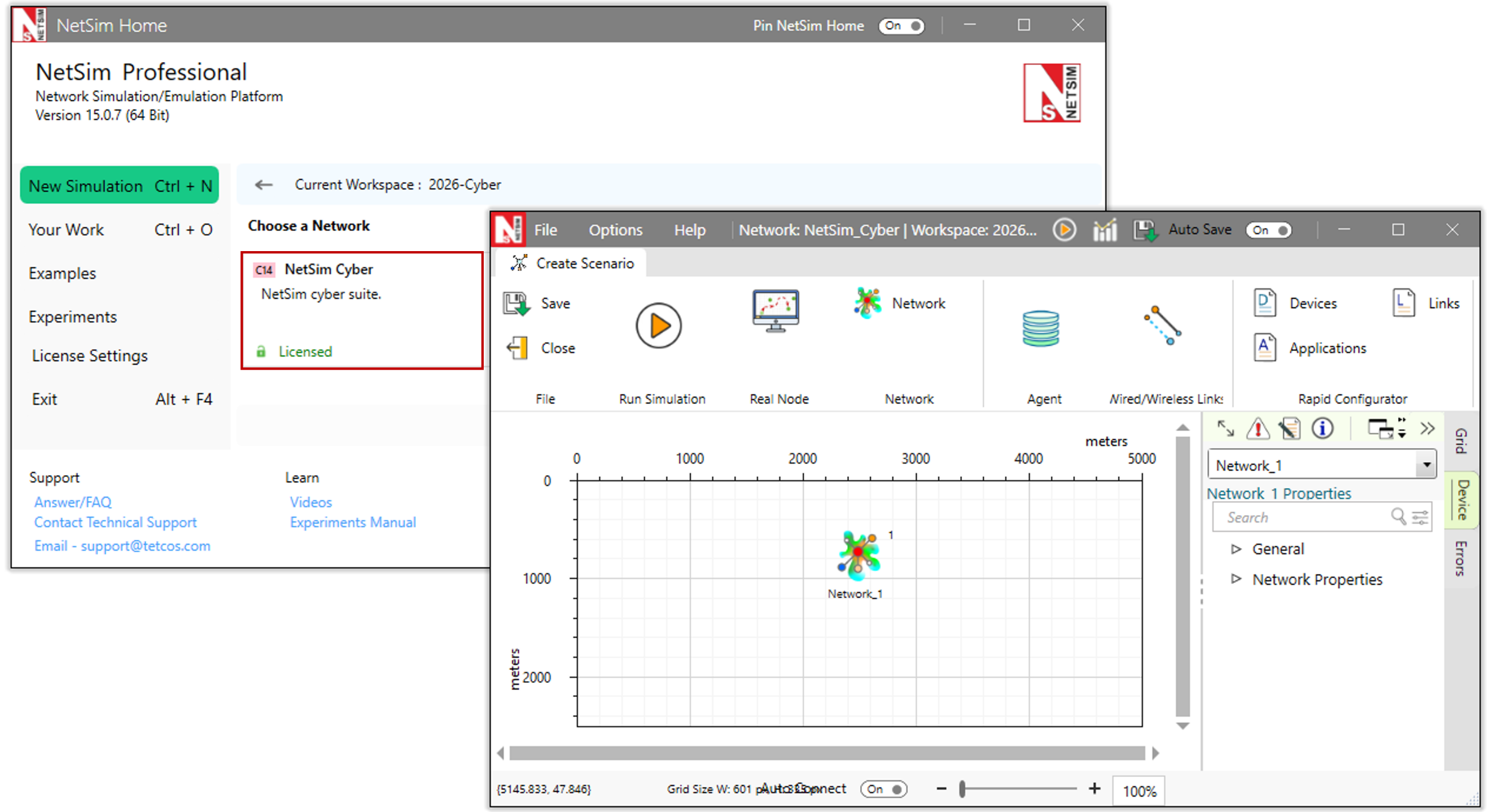
Task: Turn off the Auto Save toggle
Action: tap(1268, 230)
